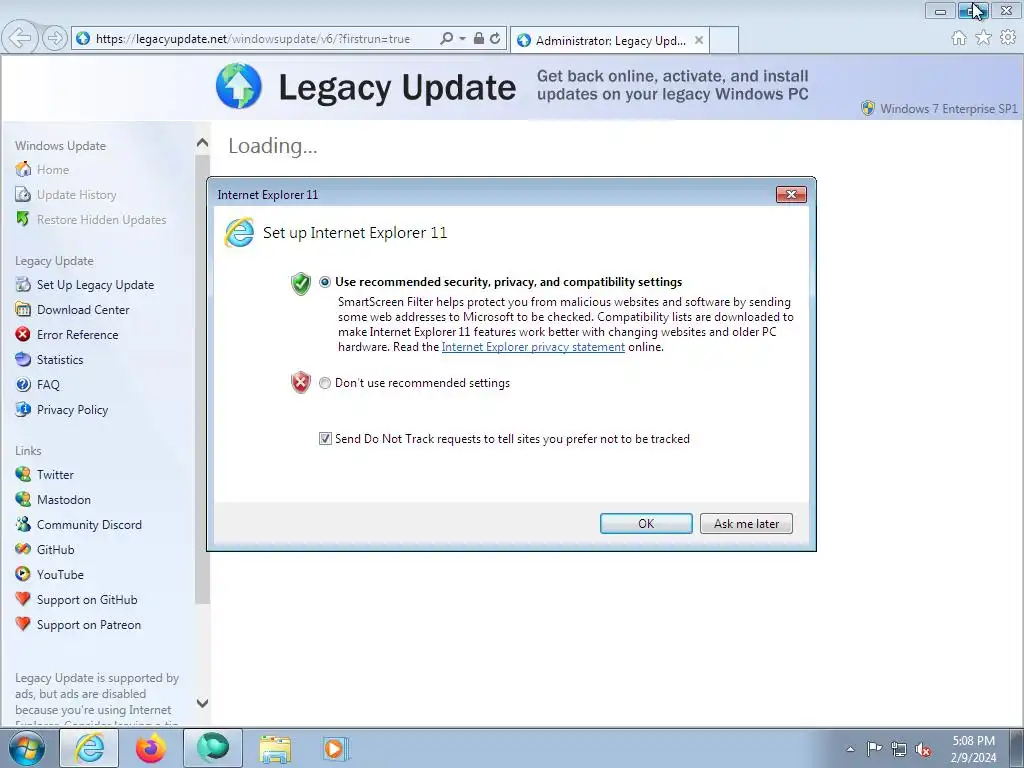Open Windows Media Player on taskbar
This screenshot has height=768, width=1024.
point(336,748)
